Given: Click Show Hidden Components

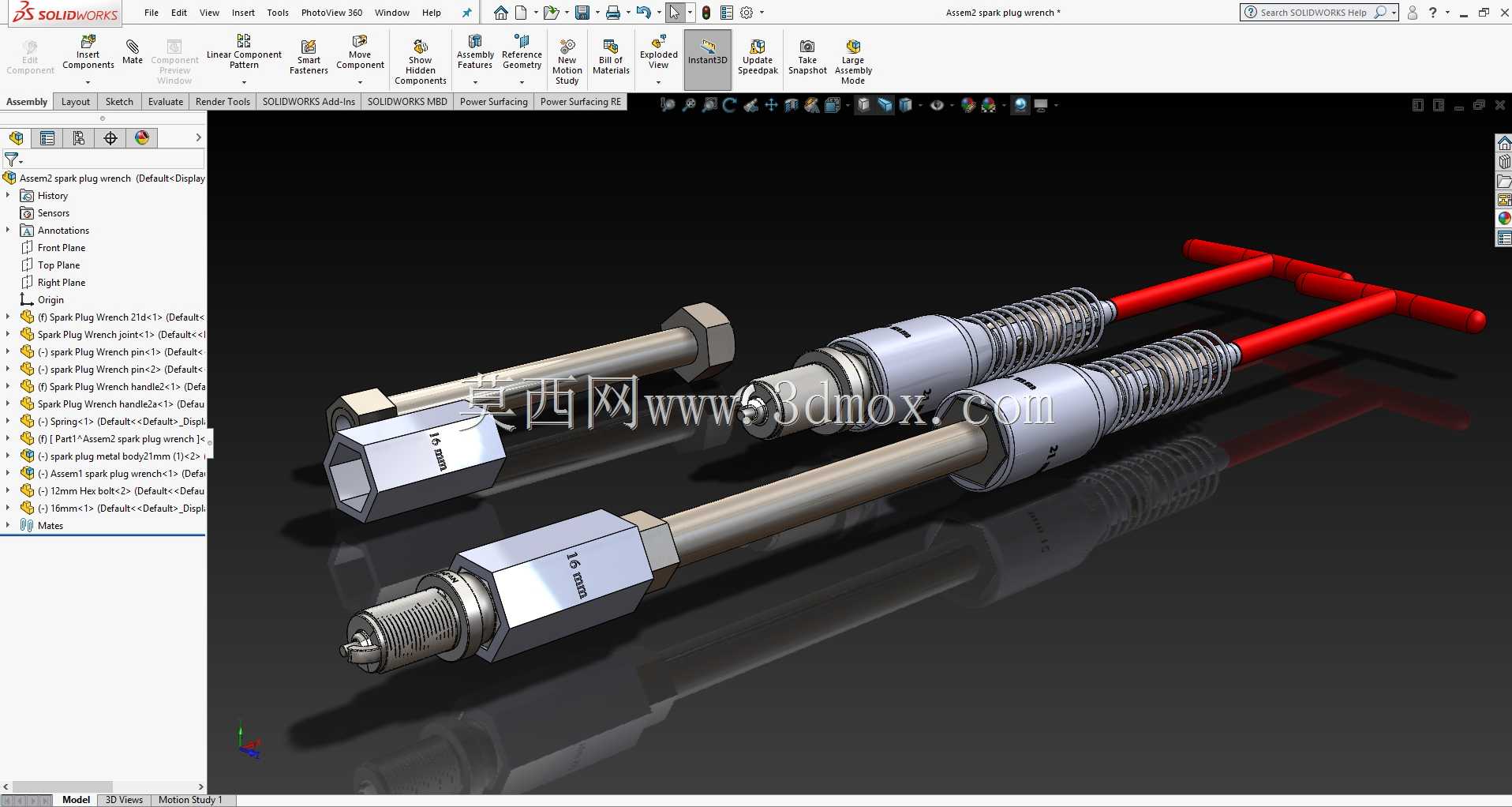Looking at the screenshot, I should coord(421,62).
